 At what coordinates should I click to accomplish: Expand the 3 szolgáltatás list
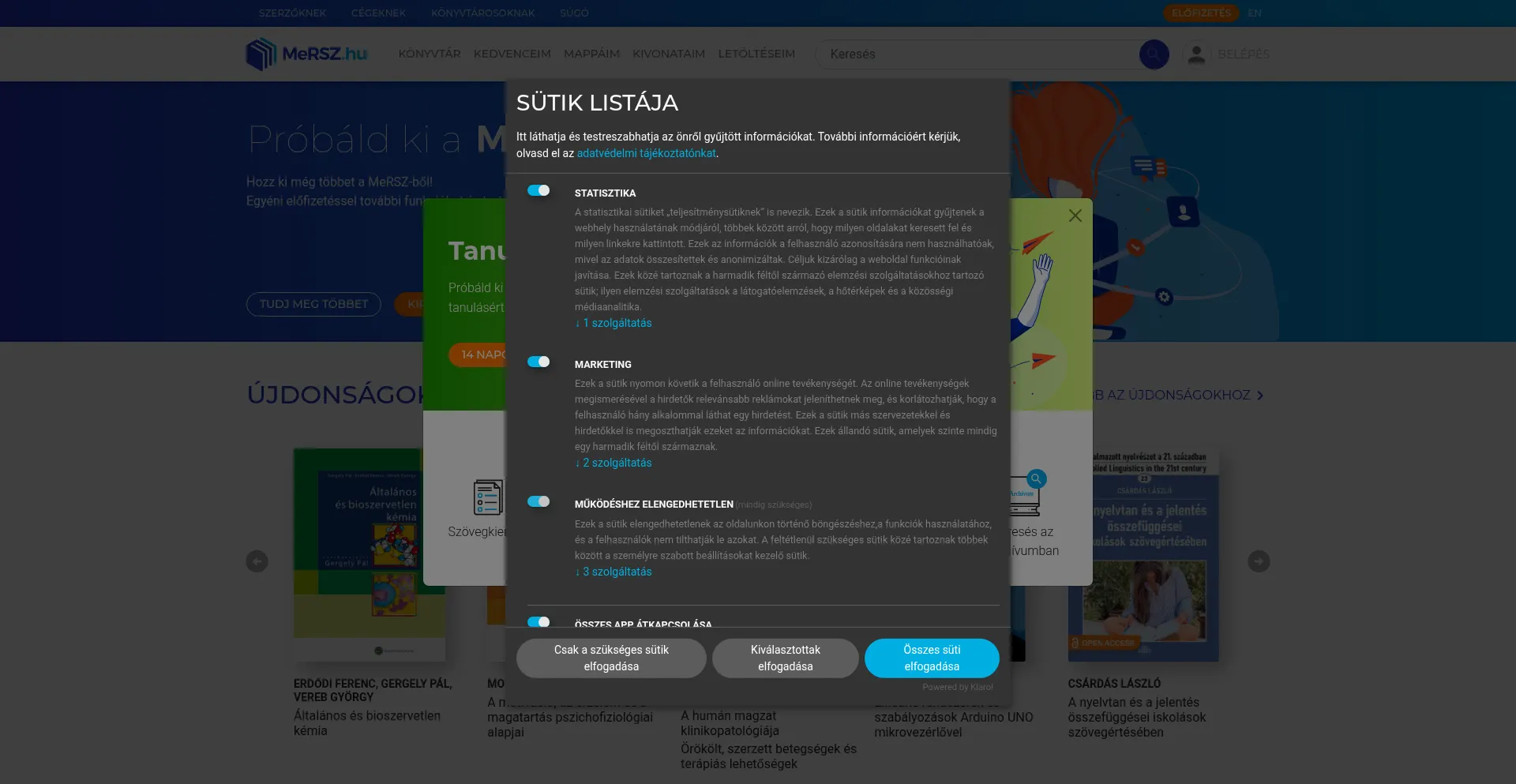coord(614,572)
